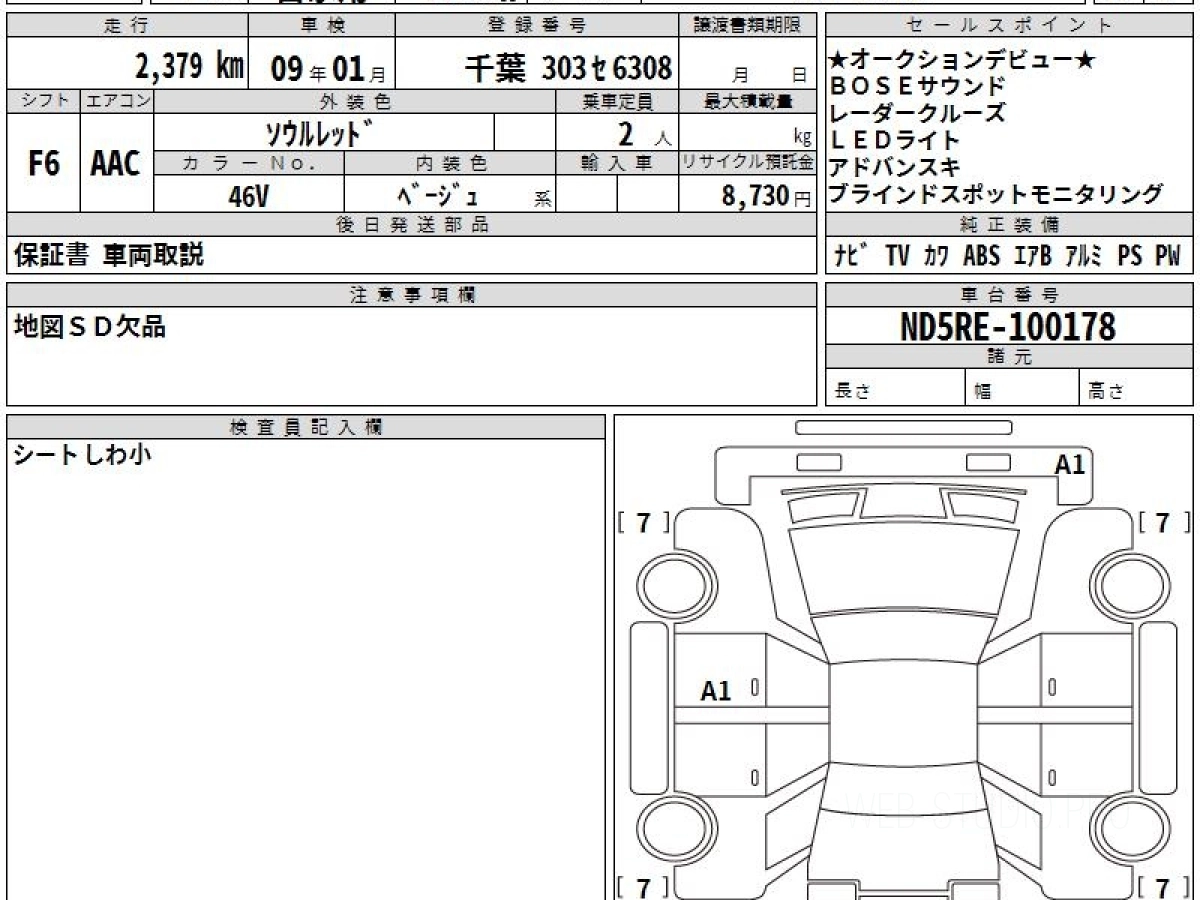This screenshot has height=900, width=1200.
Task: Click the 車検 header cell
Action: point(321,26)
